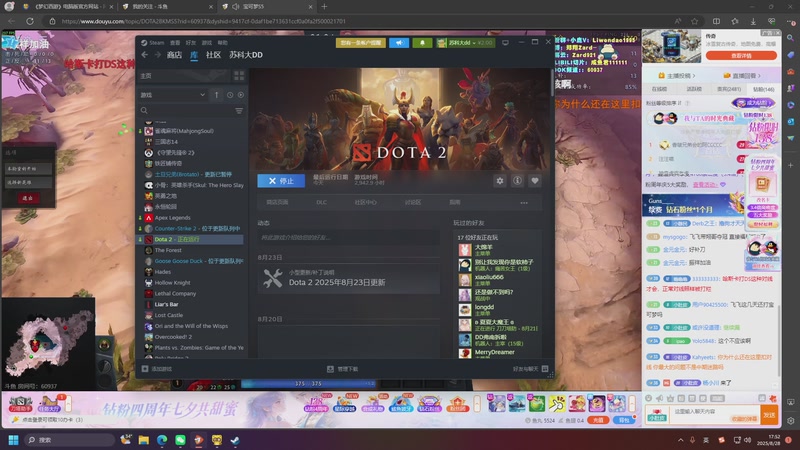
Task: Open the Dota 2 community hub (社区中心) link
Action: point(365,203)
